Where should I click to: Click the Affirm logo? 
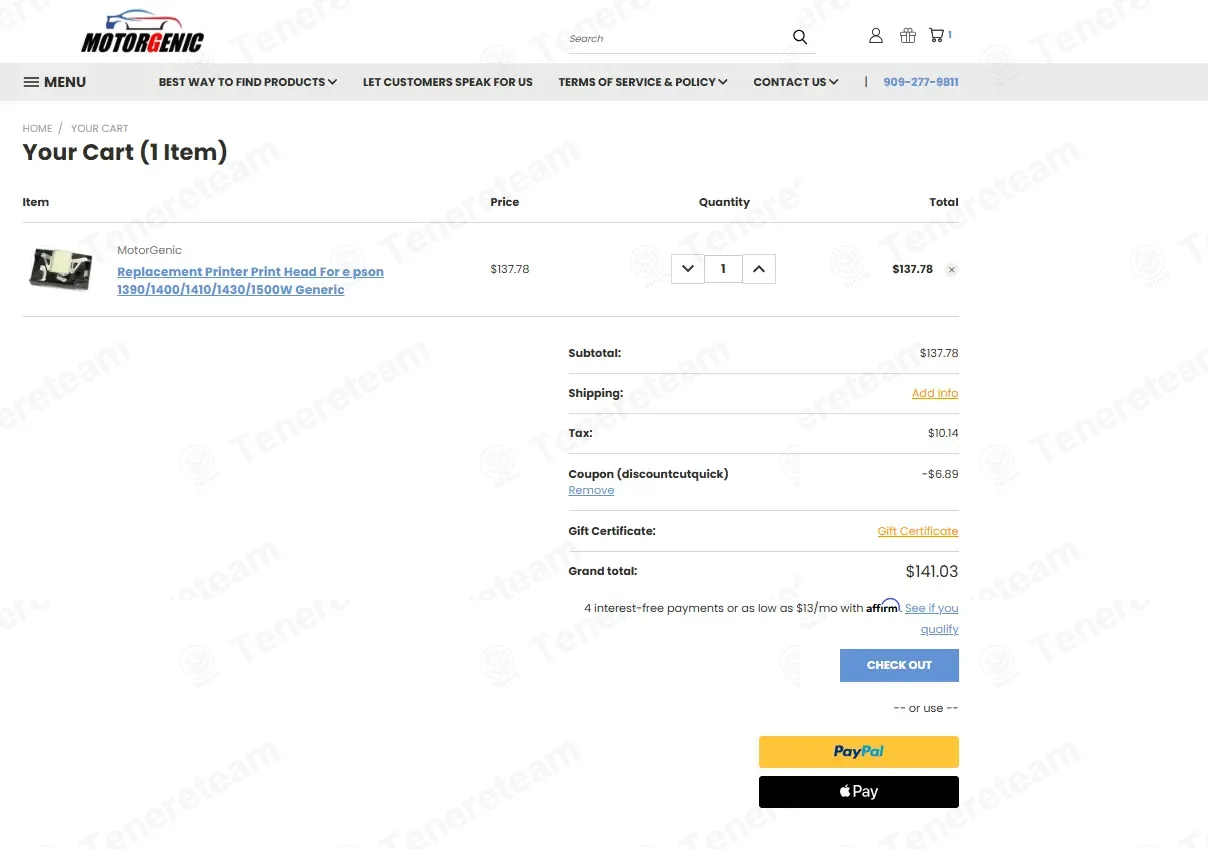click(x=883, y=606)
